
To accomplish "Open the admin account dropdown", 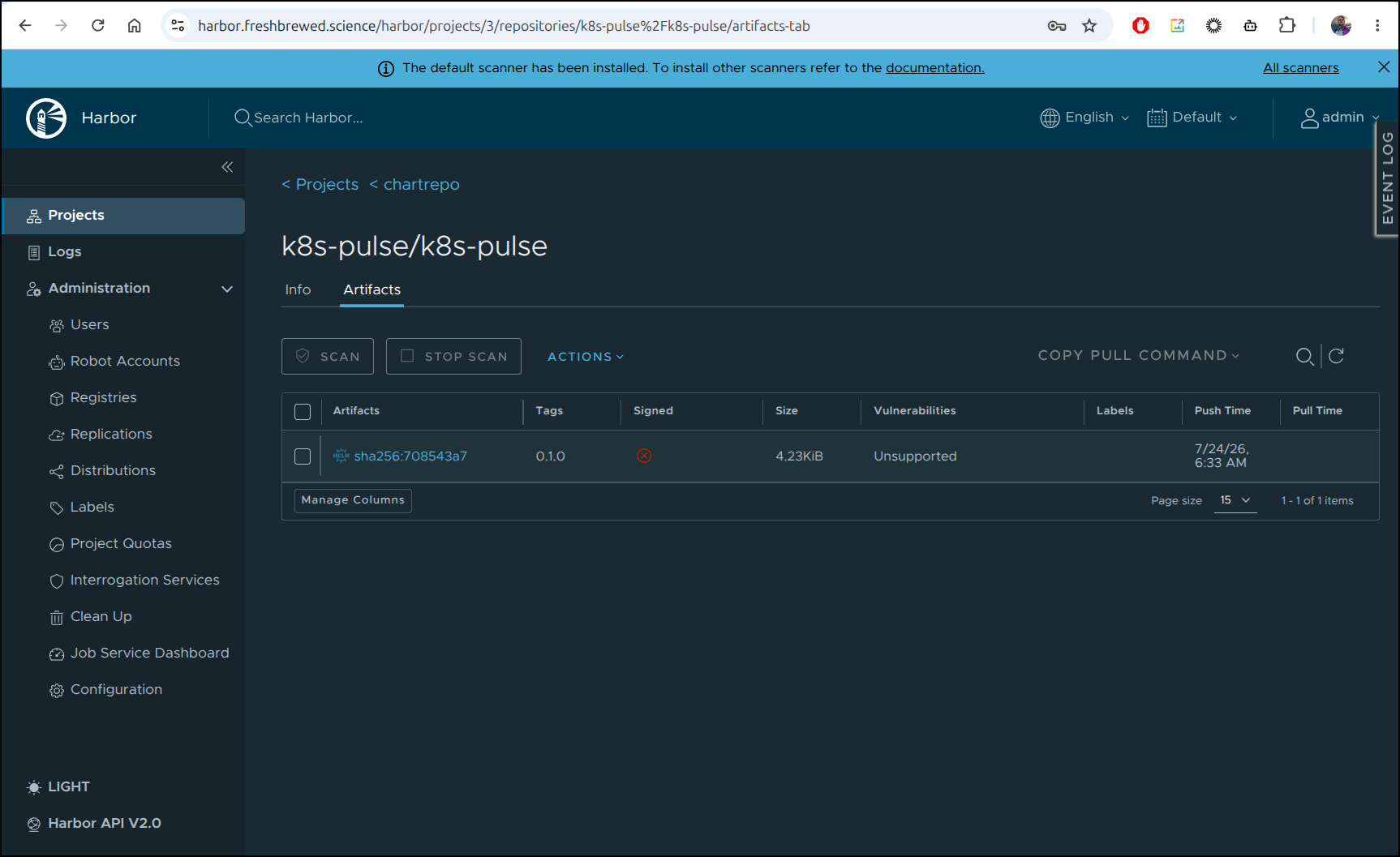I will click(x=1340, y=118).
